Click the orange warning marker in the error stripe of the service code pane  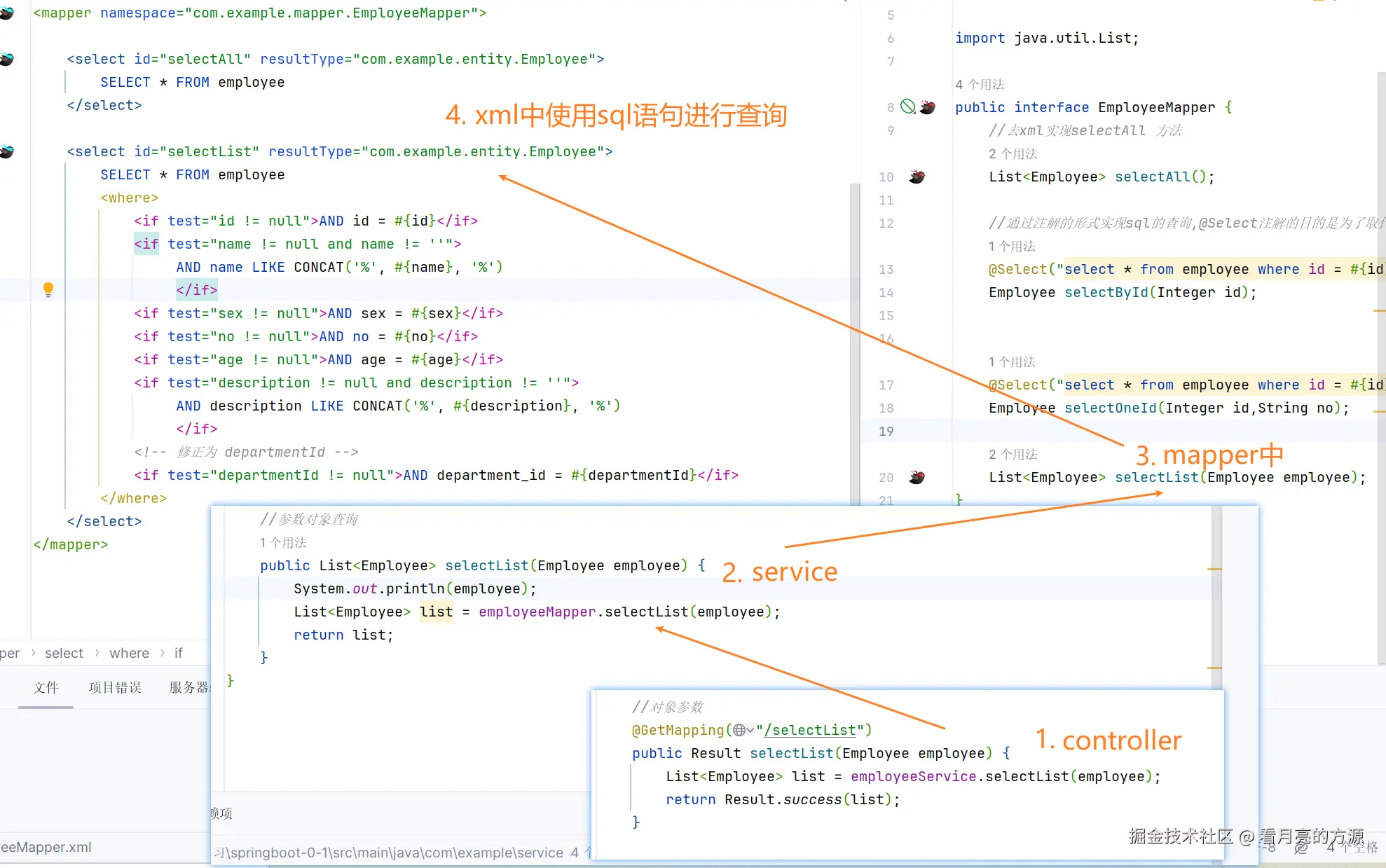pyautogui.click(x=1214, y=569)
